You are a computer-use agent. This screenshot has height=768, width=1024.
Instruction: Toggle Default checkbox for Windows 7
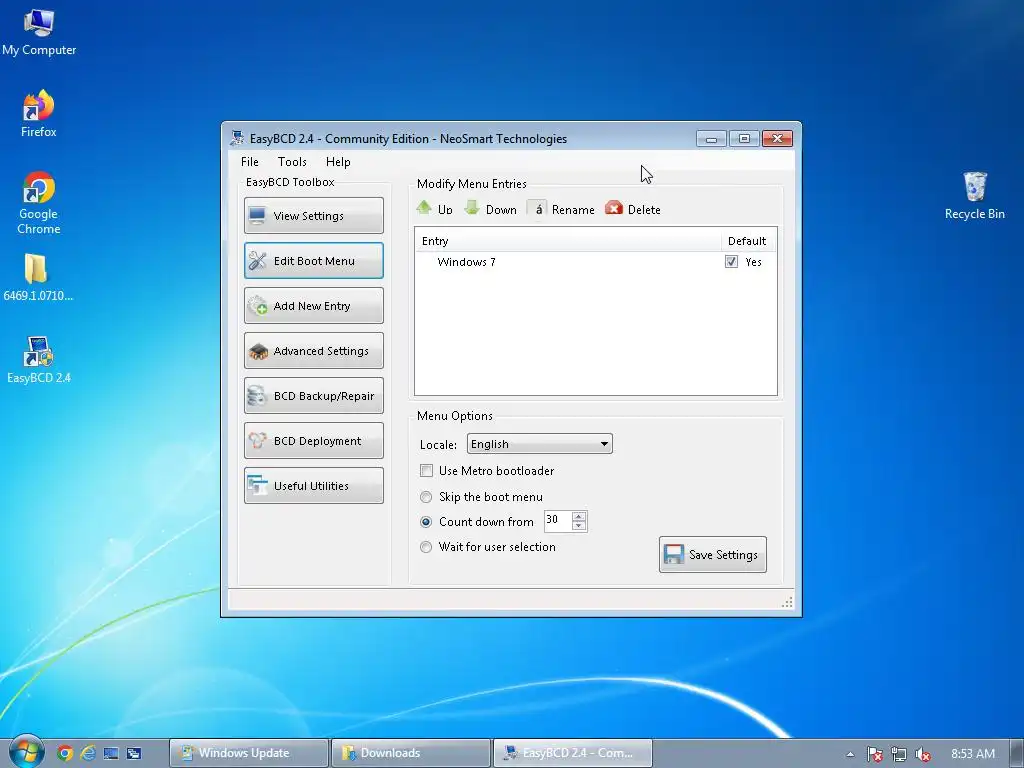[731, 262]
